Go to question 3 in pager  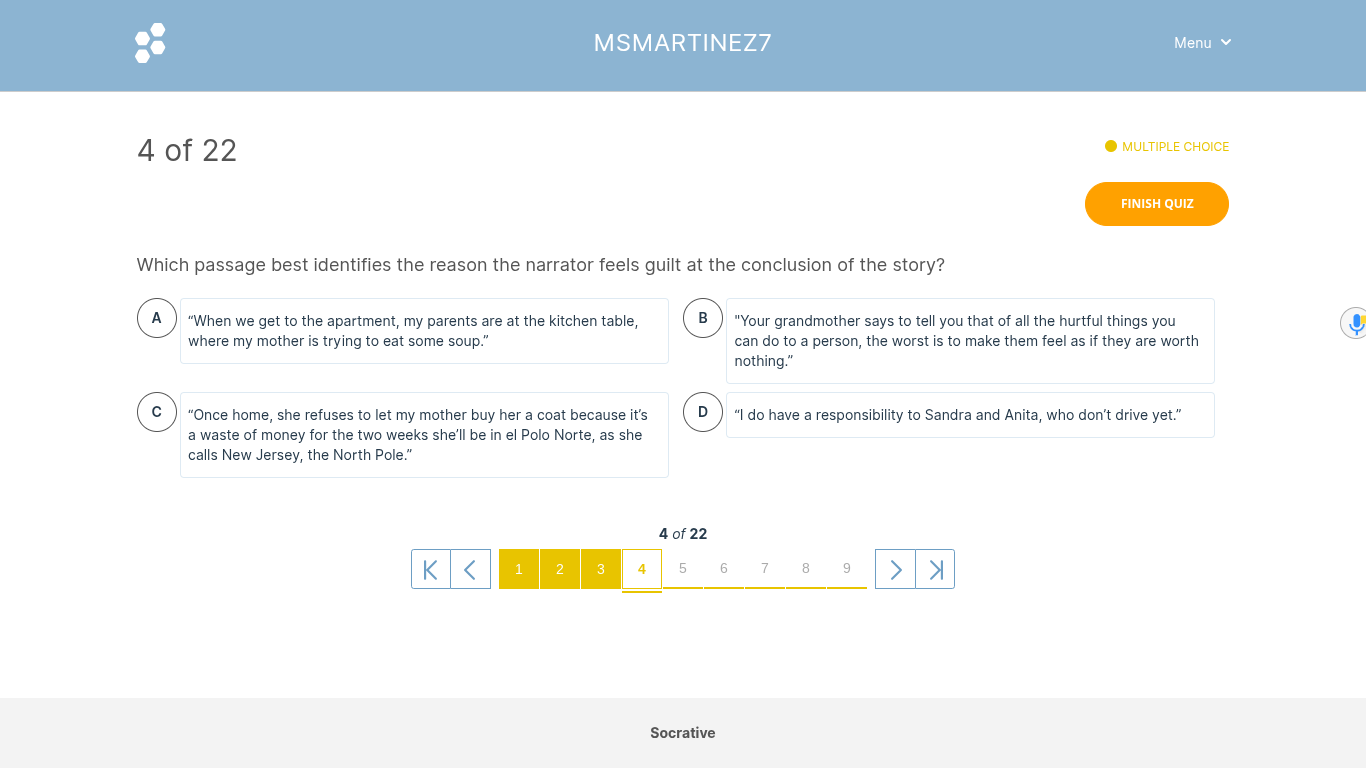click(601, 569)
